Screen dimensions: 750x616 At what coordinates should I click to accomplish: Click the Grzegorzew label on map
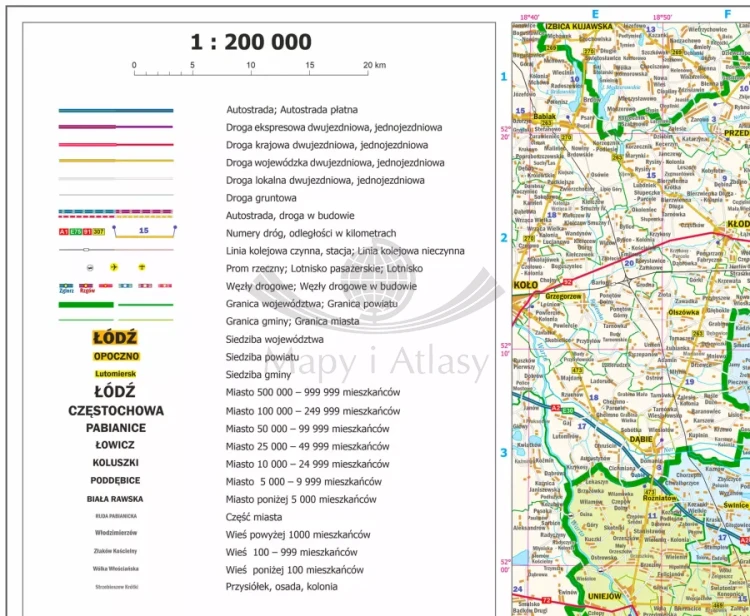coord(563,297)
